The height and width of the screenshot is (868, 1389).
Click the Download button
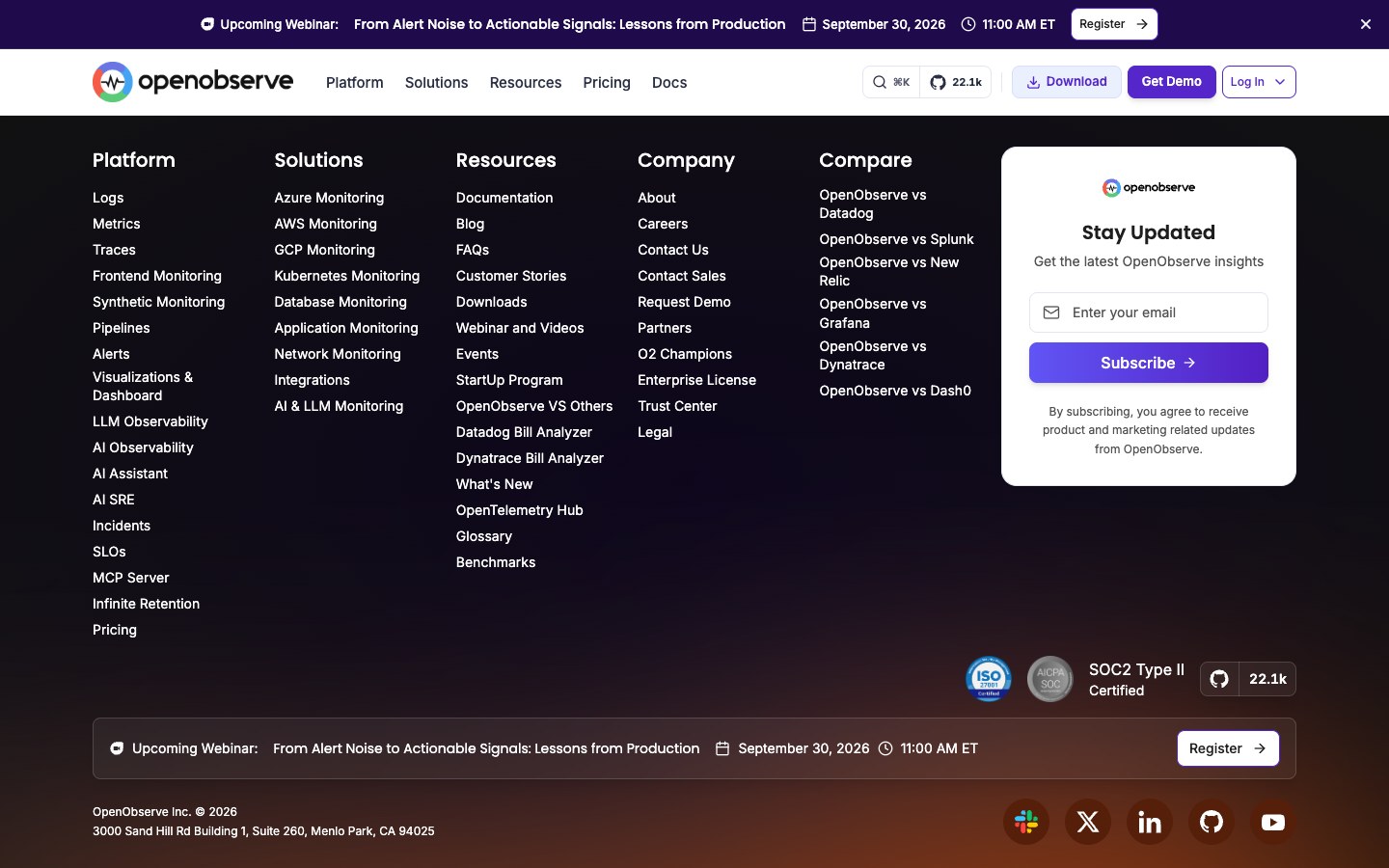coord(1067,82)
